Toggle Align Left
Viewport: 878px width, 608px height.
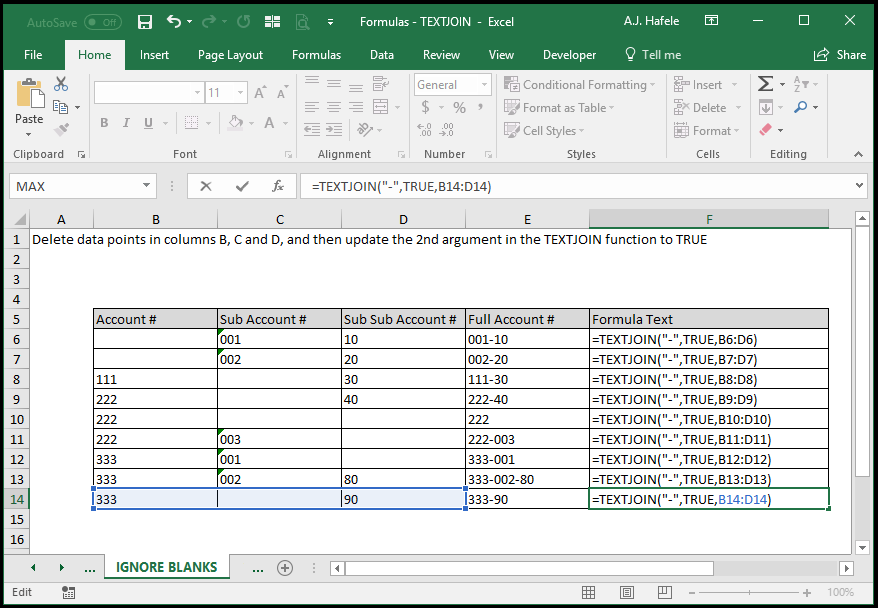(x=312, y=107)
